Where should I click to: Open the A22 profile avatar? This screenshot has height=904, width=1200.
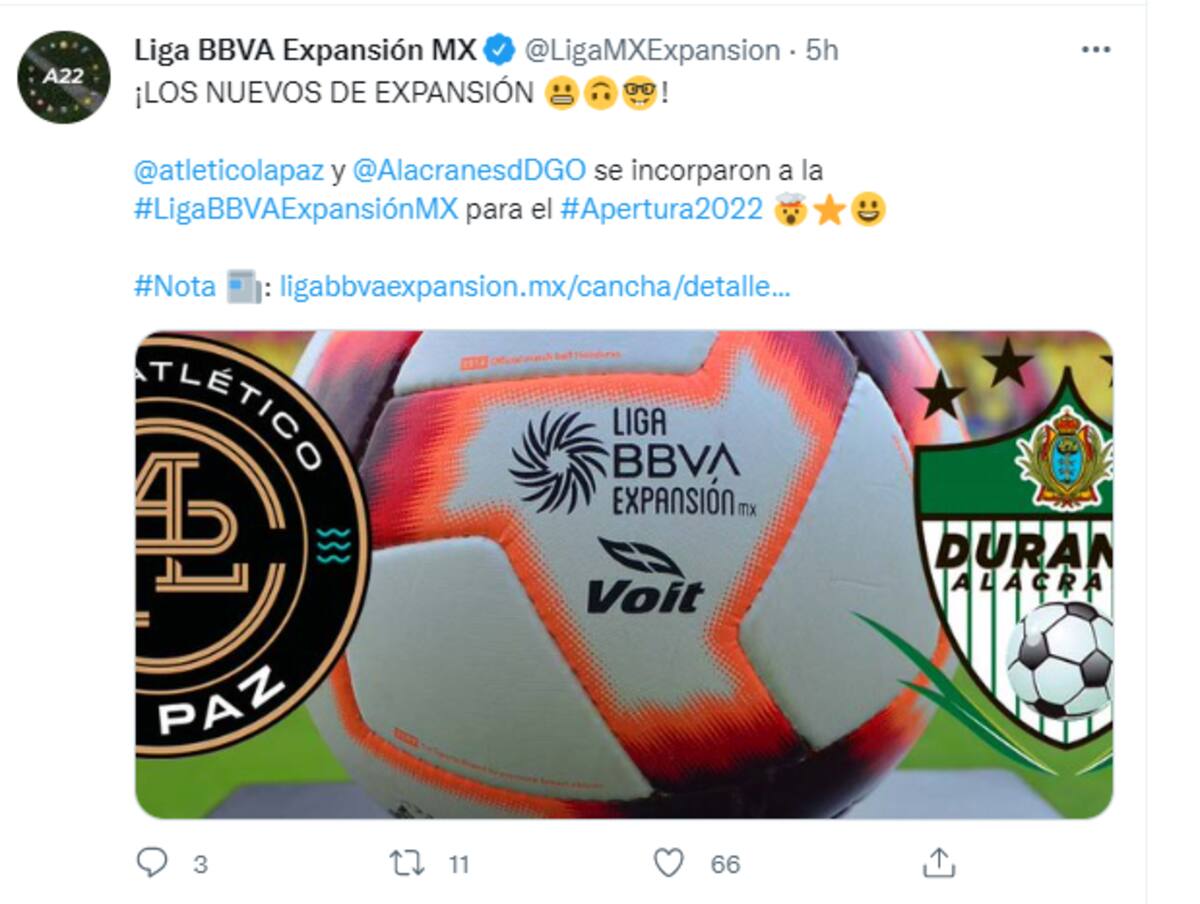64,77
